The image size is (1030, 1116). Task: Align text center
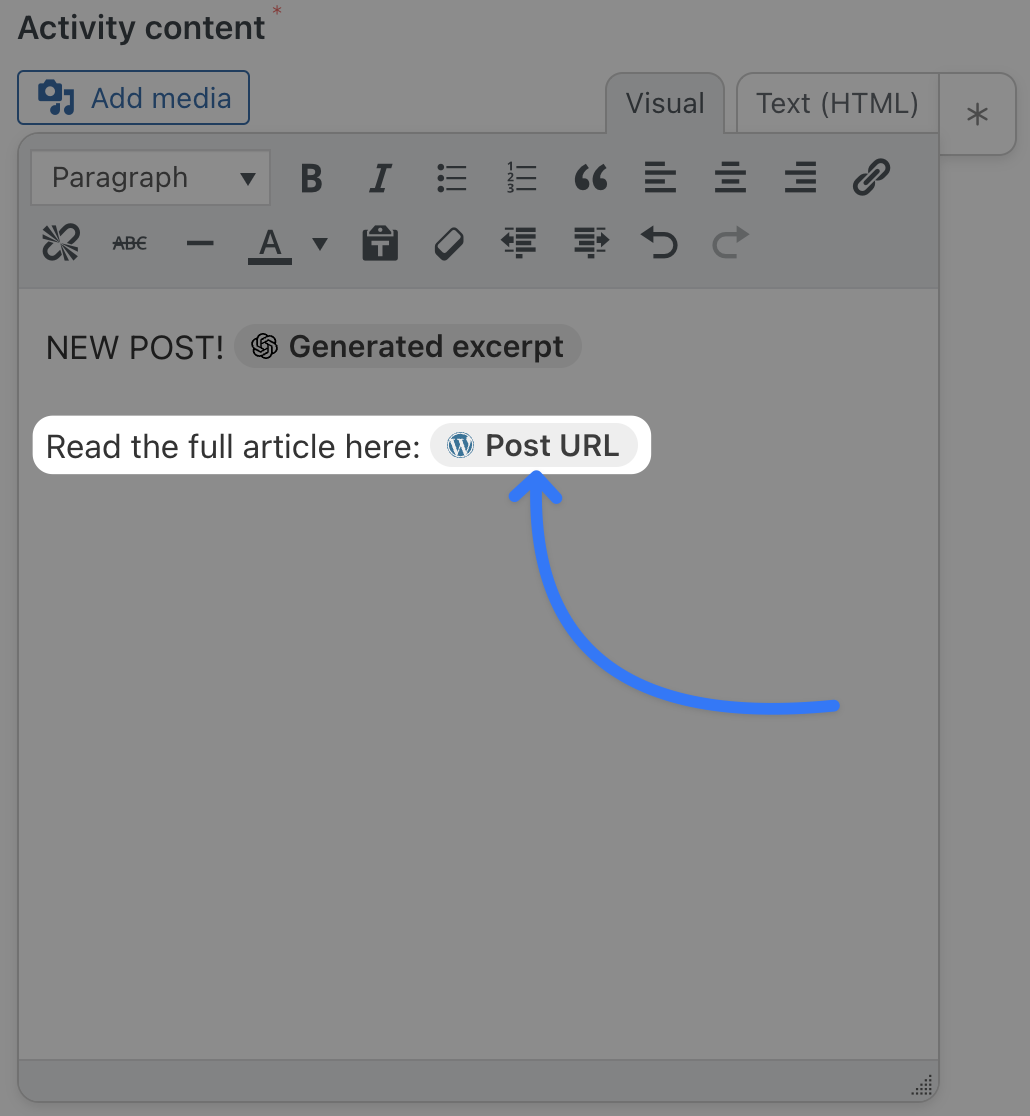(x=730, y=178)
